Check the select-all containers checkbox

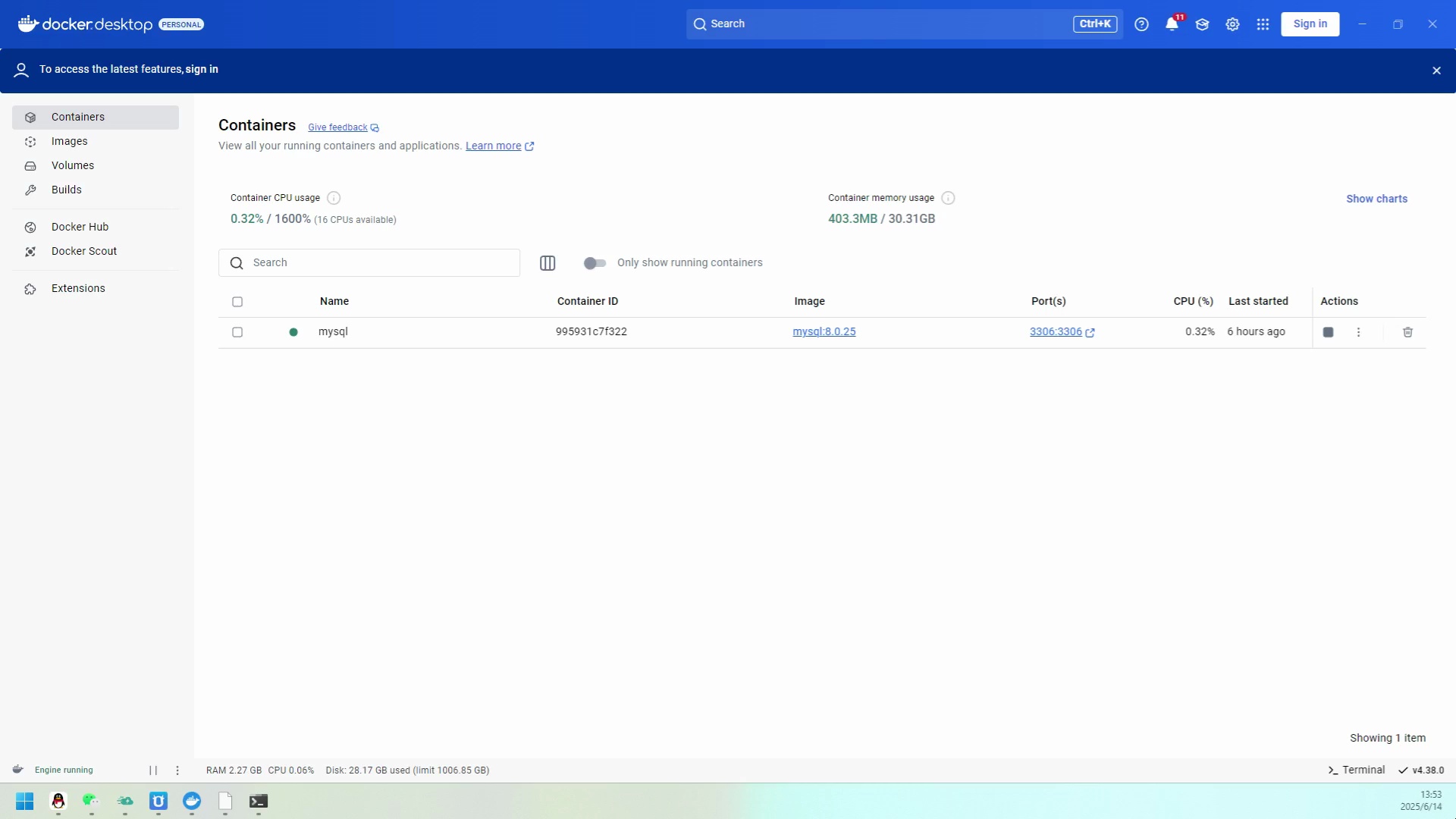pos(237,302)
